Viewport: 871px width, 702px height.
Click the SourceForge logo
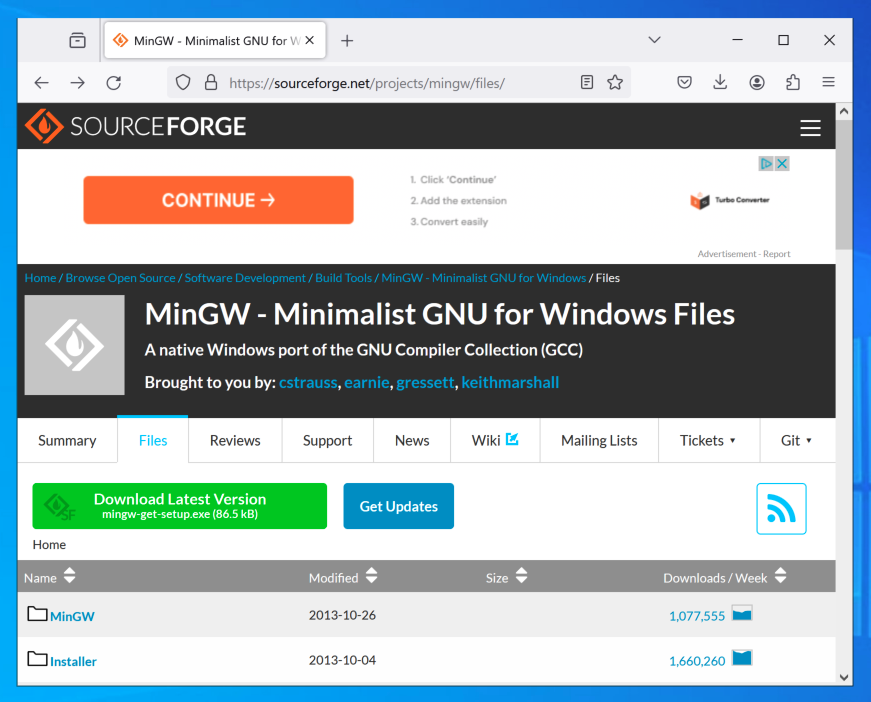[136, 126]
